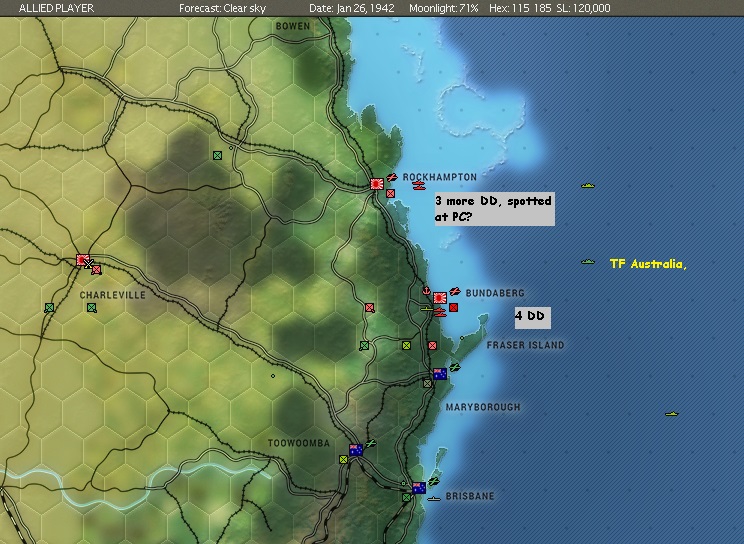The width and height of the screenshot is (744, 544).
Task: Select the gray land unit below Maryborough flag
Action: (x=428, y=383)
